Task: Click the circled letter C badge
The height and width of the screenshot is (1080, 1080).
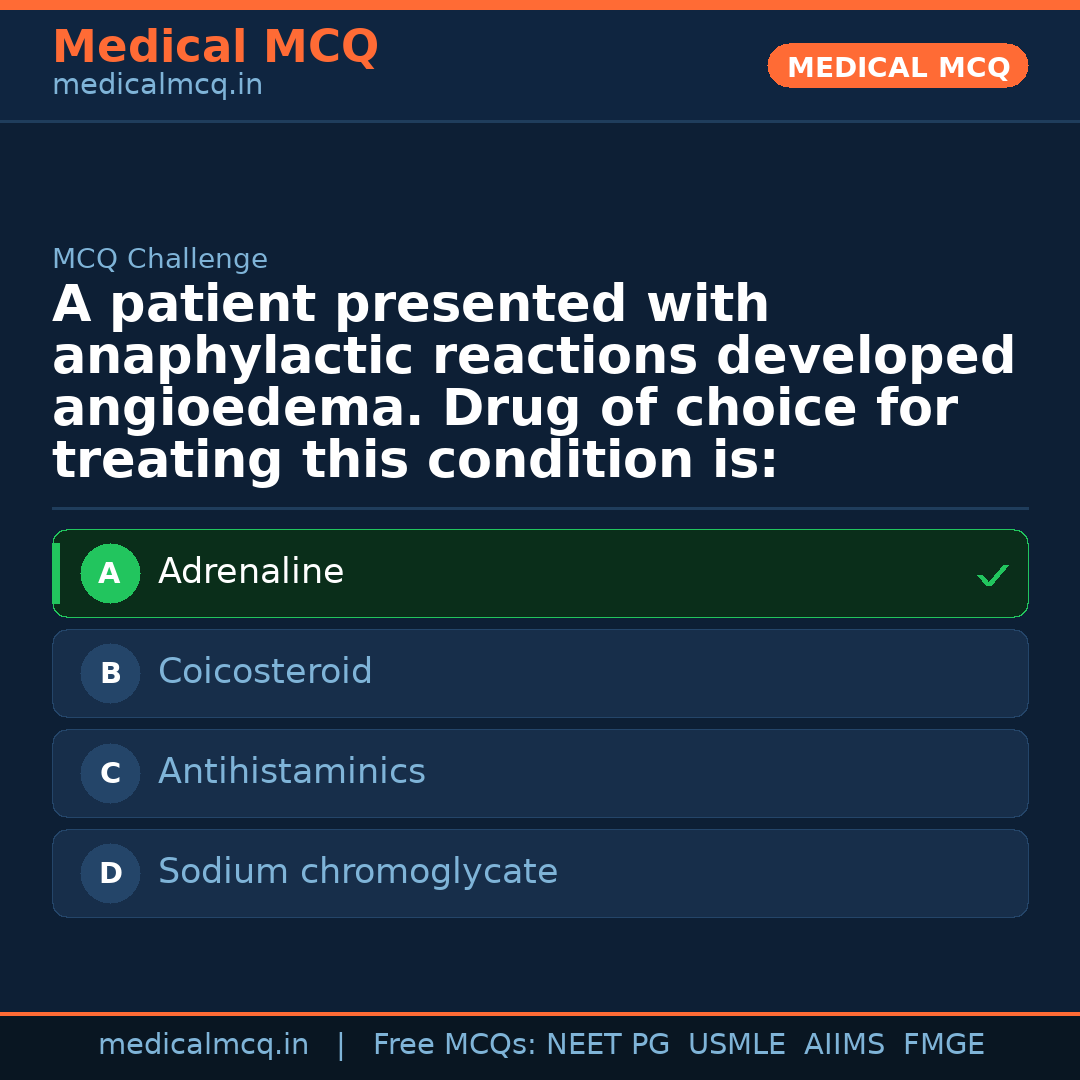Action: pyautogui.click(x=110, y=774)
